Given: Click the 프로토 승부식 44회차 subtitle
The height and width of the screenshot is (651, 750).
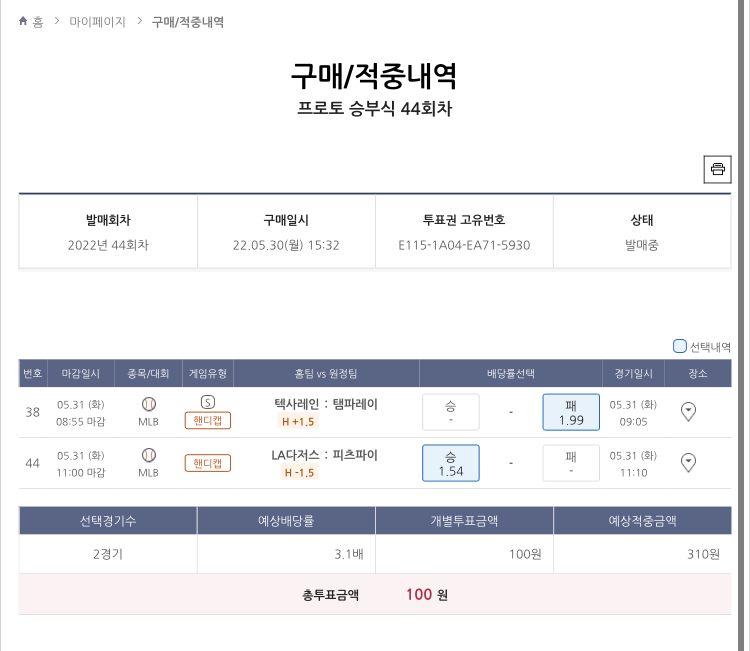Looking at the screenshot, I should click(x=375, y=108).
